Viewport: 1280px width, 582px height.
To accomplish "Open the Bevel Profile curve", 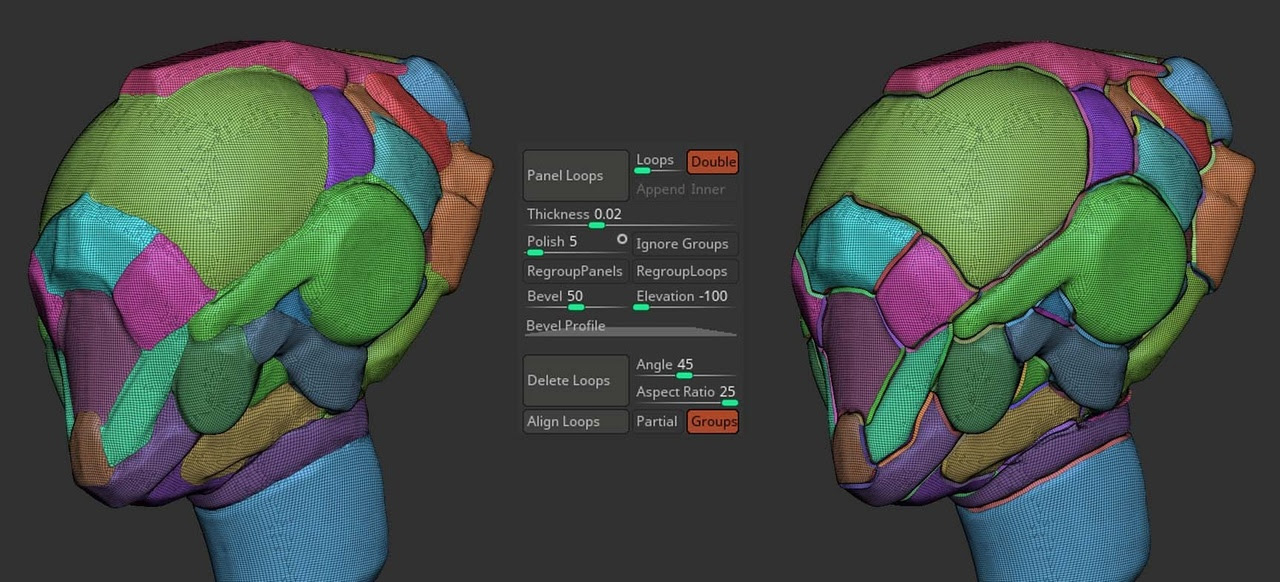I will 631,326.
